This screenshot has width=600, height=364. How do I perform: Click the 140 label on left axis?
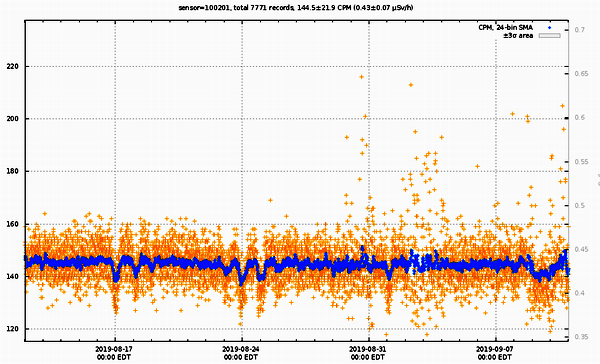click(12, 277)
